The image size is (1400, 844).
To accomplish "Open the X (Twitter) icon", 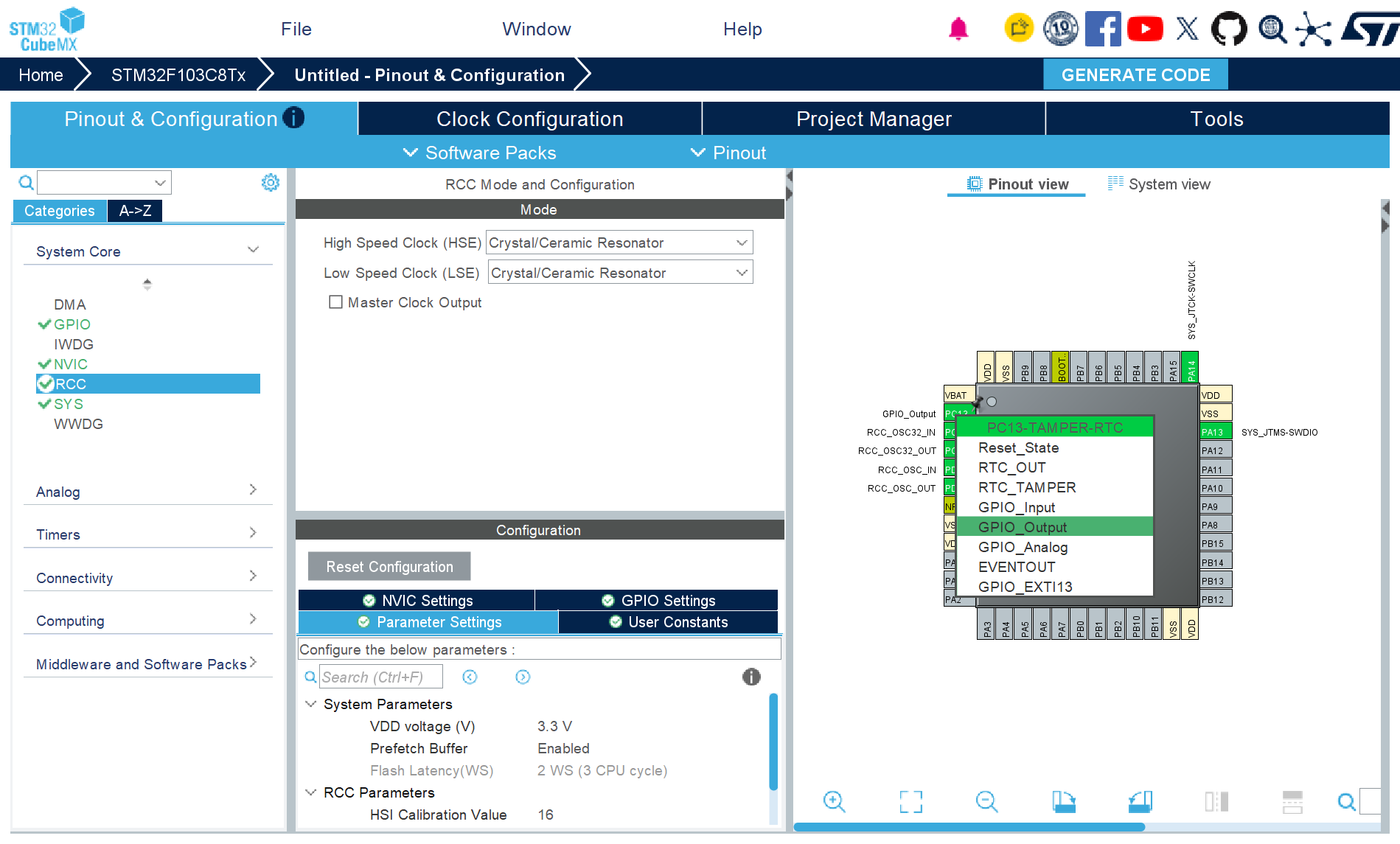I will point(1187,29).
